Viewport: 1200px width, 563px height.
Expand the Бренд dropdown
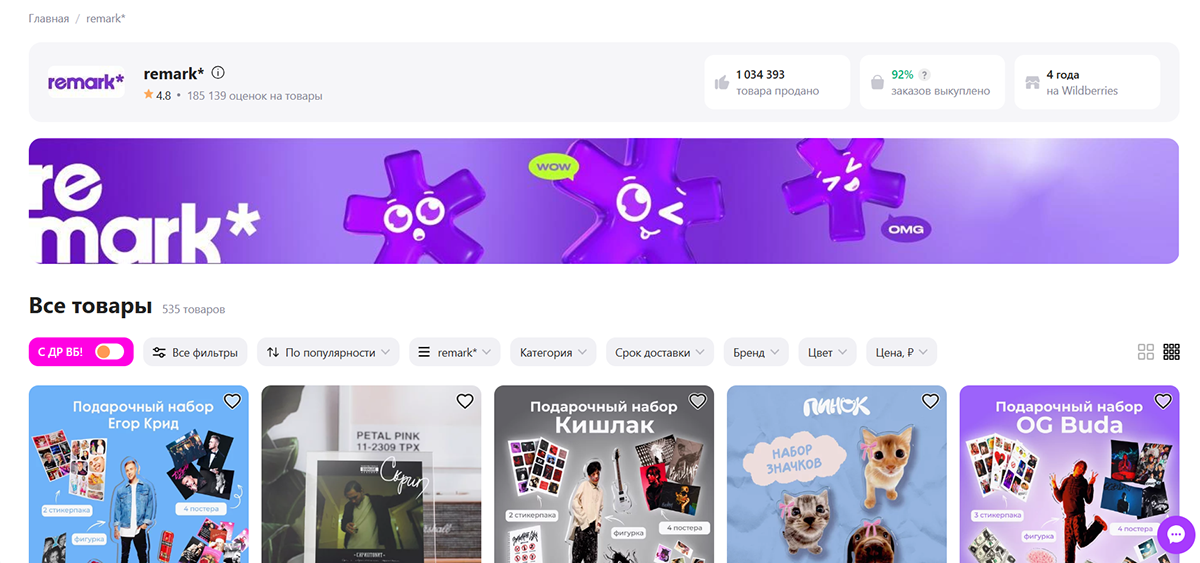coord(756,352)
